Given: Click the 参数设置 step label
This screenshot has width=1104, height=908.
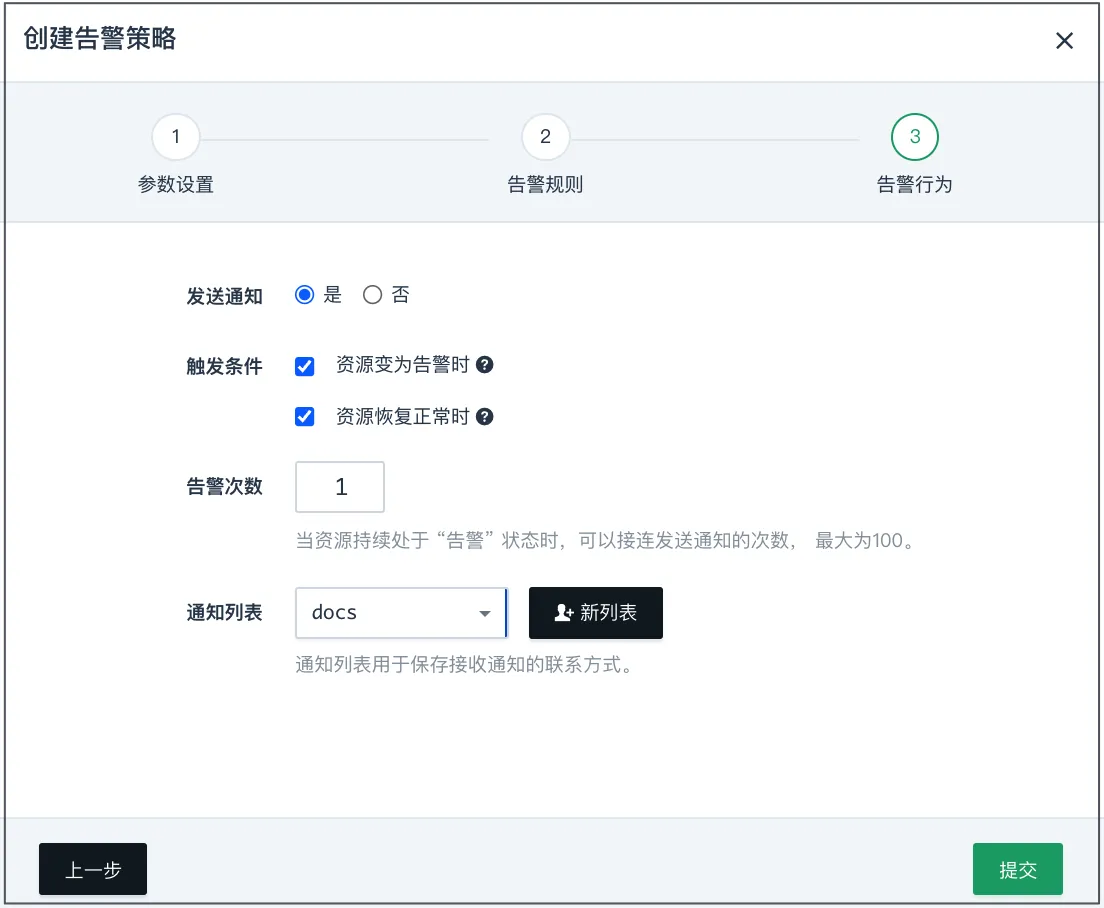Looking at the screenshot, I should coord(176,184).
